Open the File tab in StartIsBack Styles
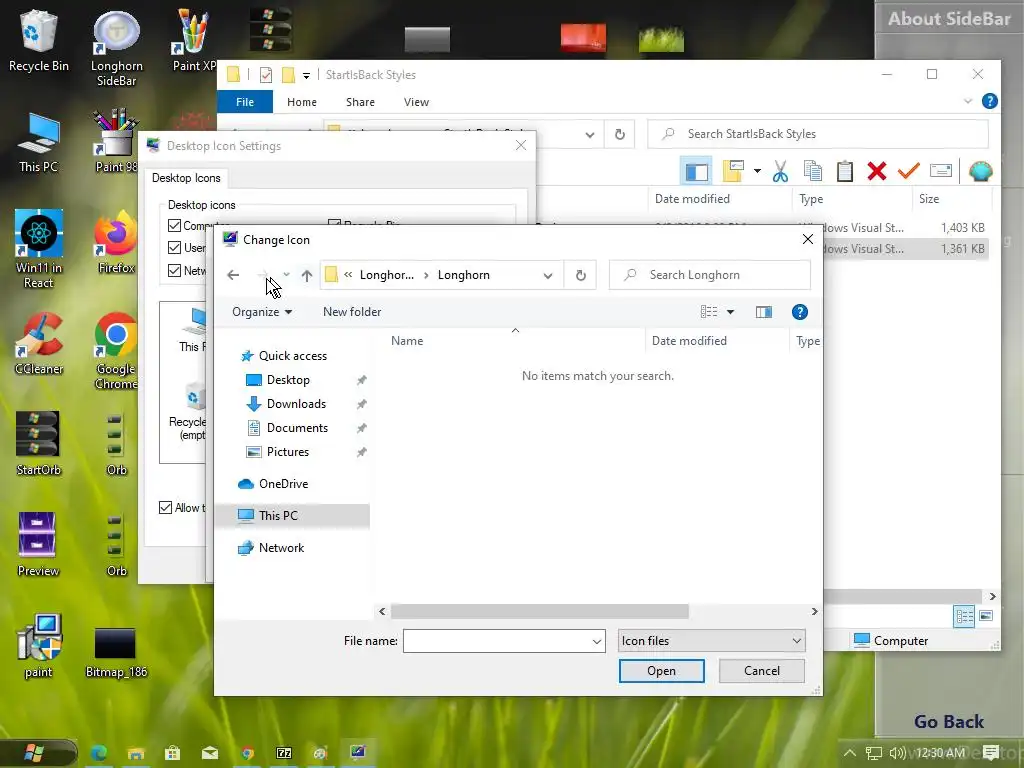1024x768 pixels. (245, 102)
